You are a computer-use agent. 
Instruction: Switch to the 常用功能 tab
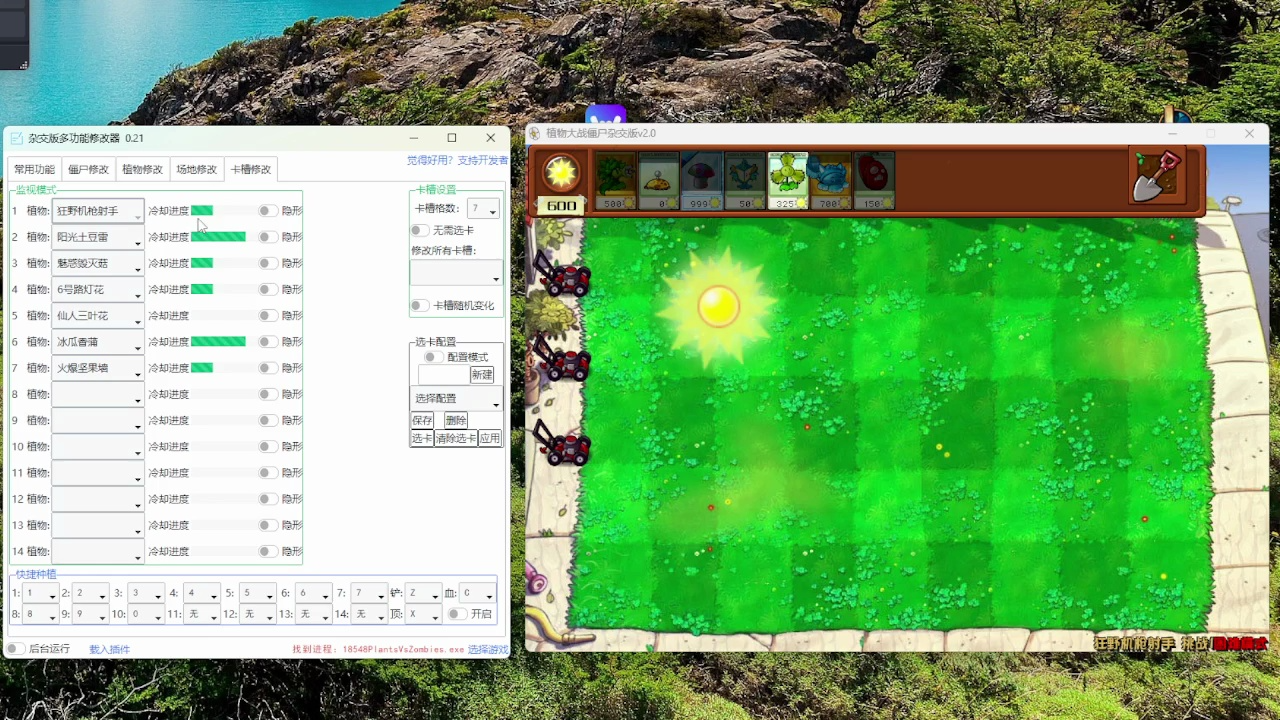coord(34,169)
